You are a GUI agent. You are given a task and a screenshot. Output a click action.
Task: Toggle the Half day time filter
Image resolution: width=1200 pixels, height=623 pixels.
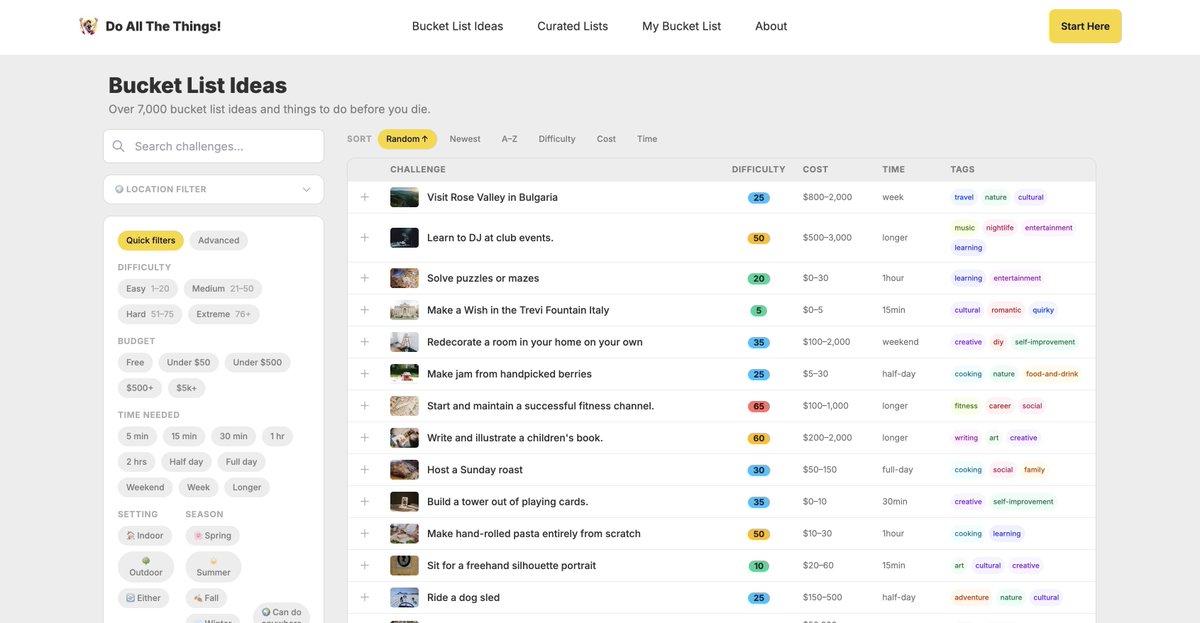[186, 461]
